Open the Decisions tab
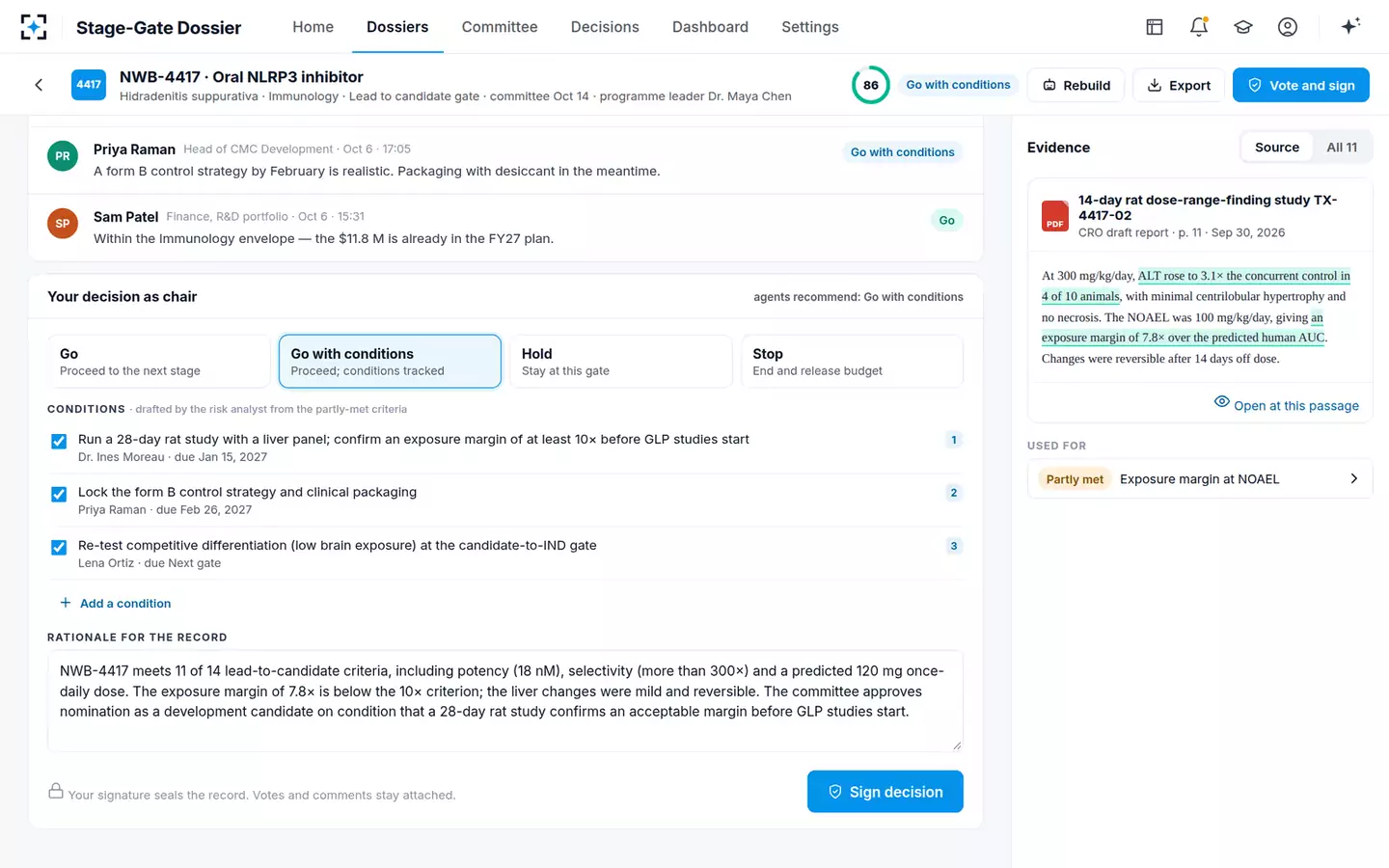Image resolution: width=1389 pixels, height=868 pixels. [605, 27]
